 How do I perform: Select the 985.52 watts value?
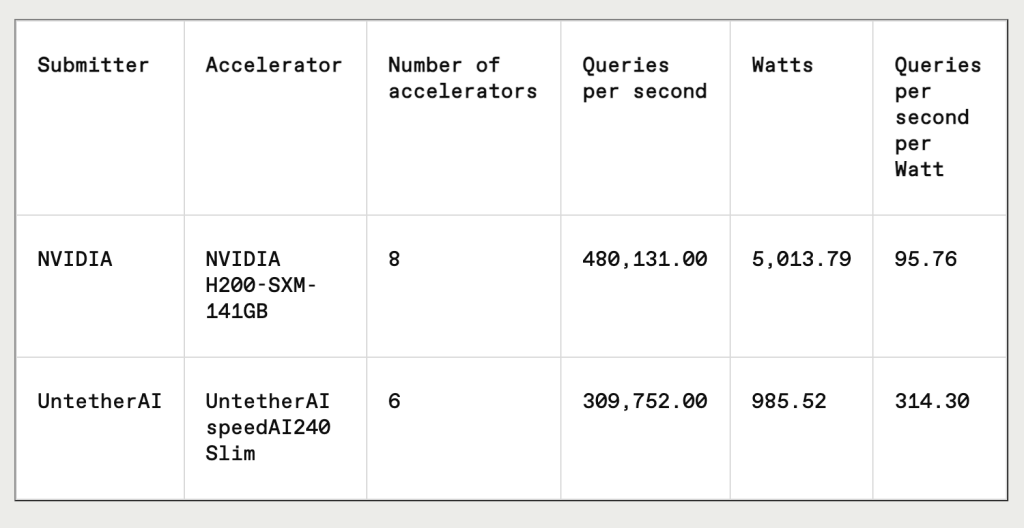point(789,401)
